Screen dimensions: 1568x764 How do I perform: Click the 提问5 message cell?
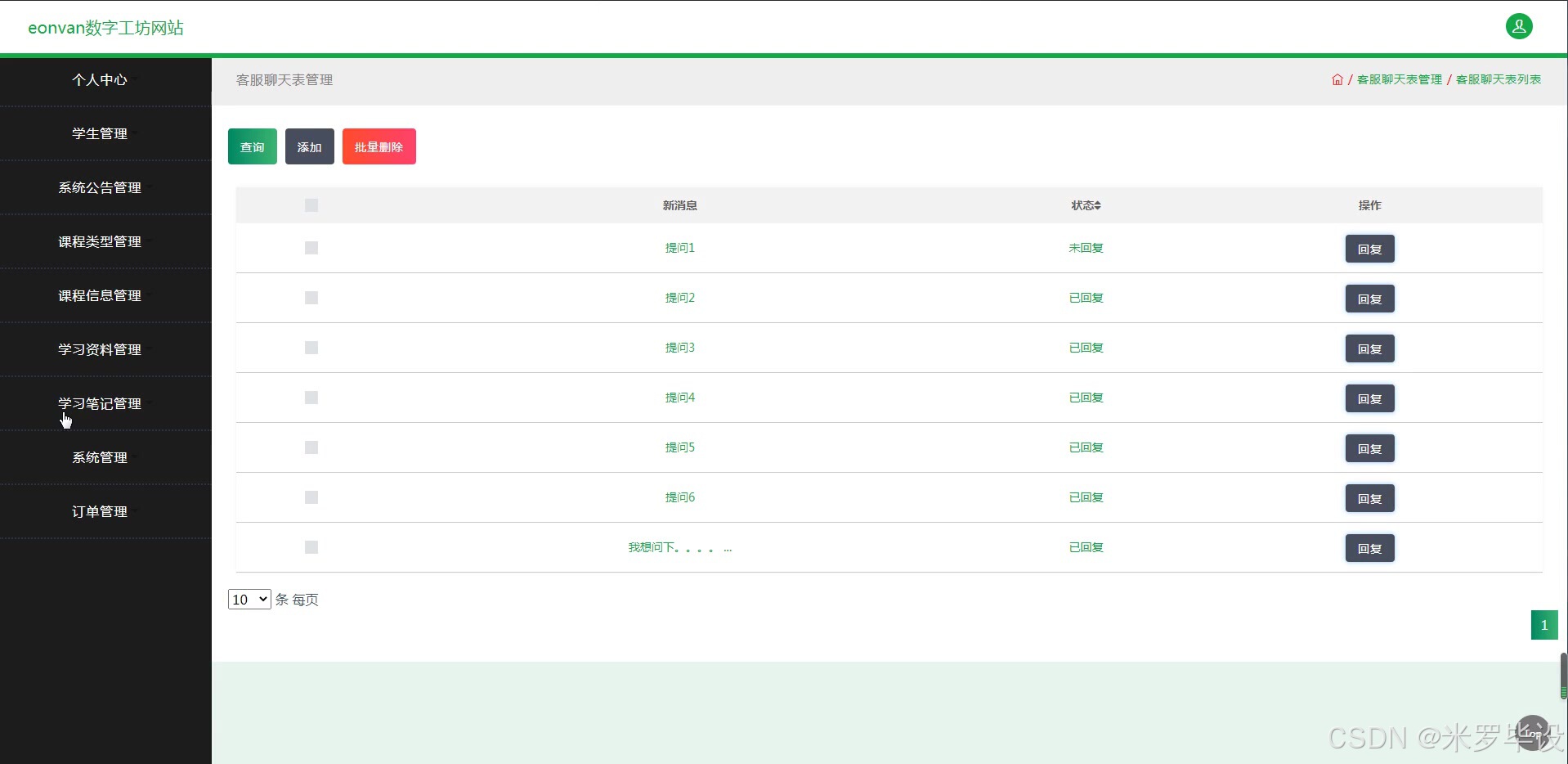pos(680,447)
